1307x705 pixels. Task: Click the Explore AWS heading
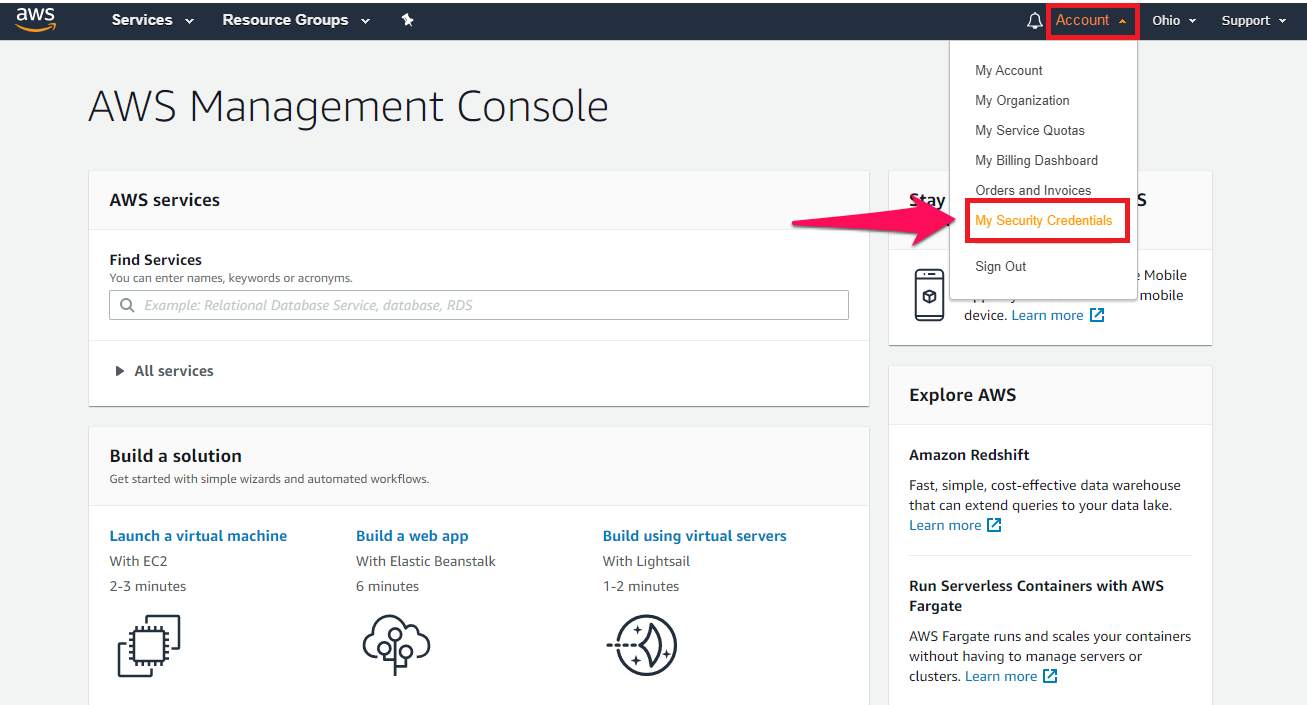(963, 395)
